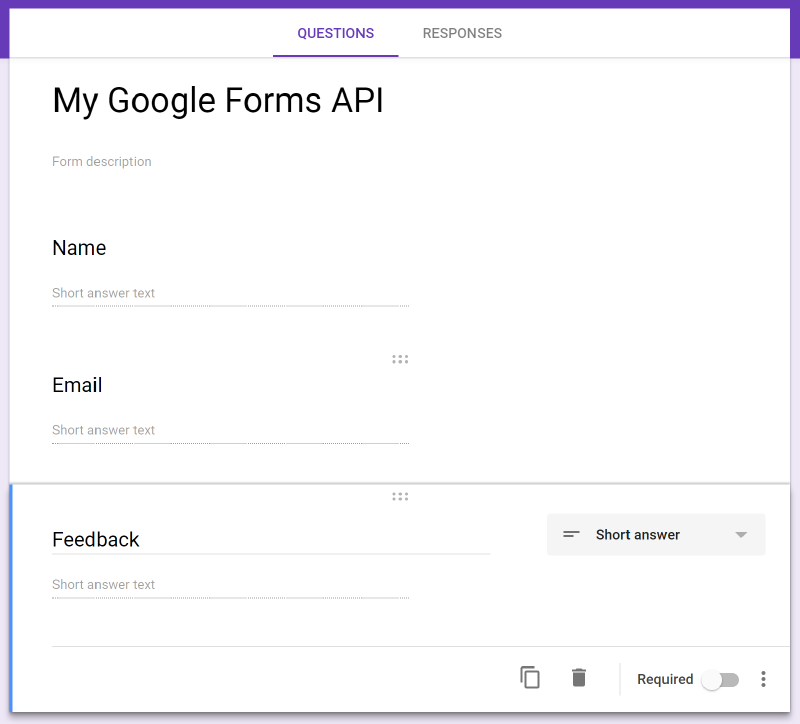Duplicate the Feedback question
Image resolution: width=800 pixels, height=724 pixels.
pos(530,678)
